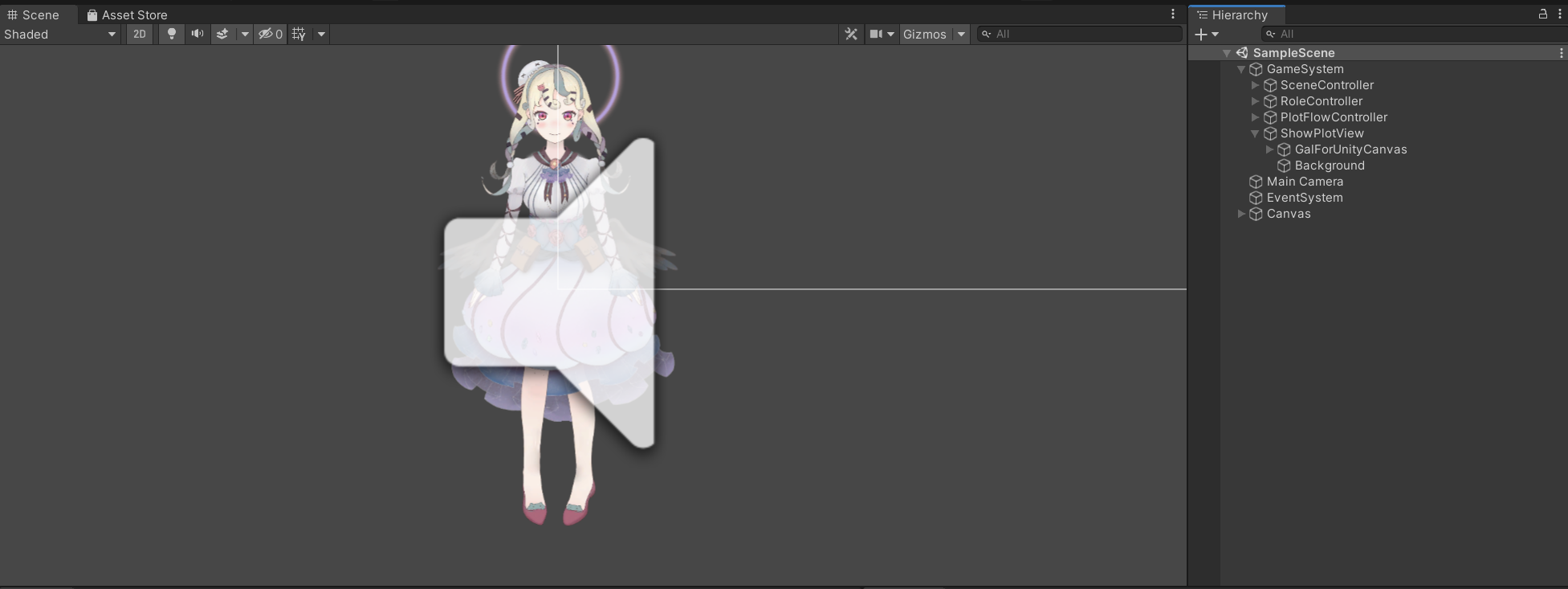Focus the Scene view search field
The image size is (1568, 589).
tap(1079, 34)
